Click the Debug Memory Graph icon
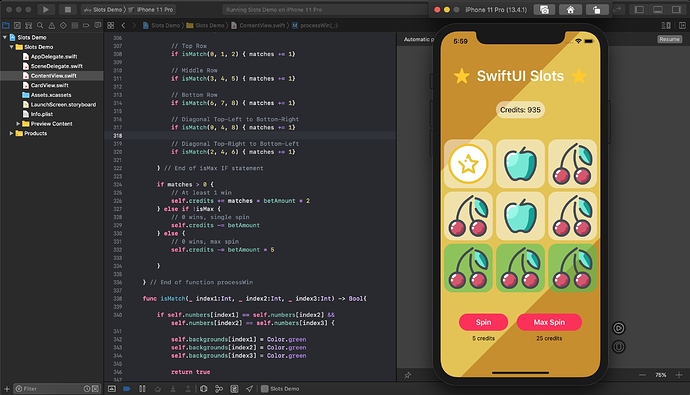The width and height of the screenshot is (690, 395). tap(219, 389)
